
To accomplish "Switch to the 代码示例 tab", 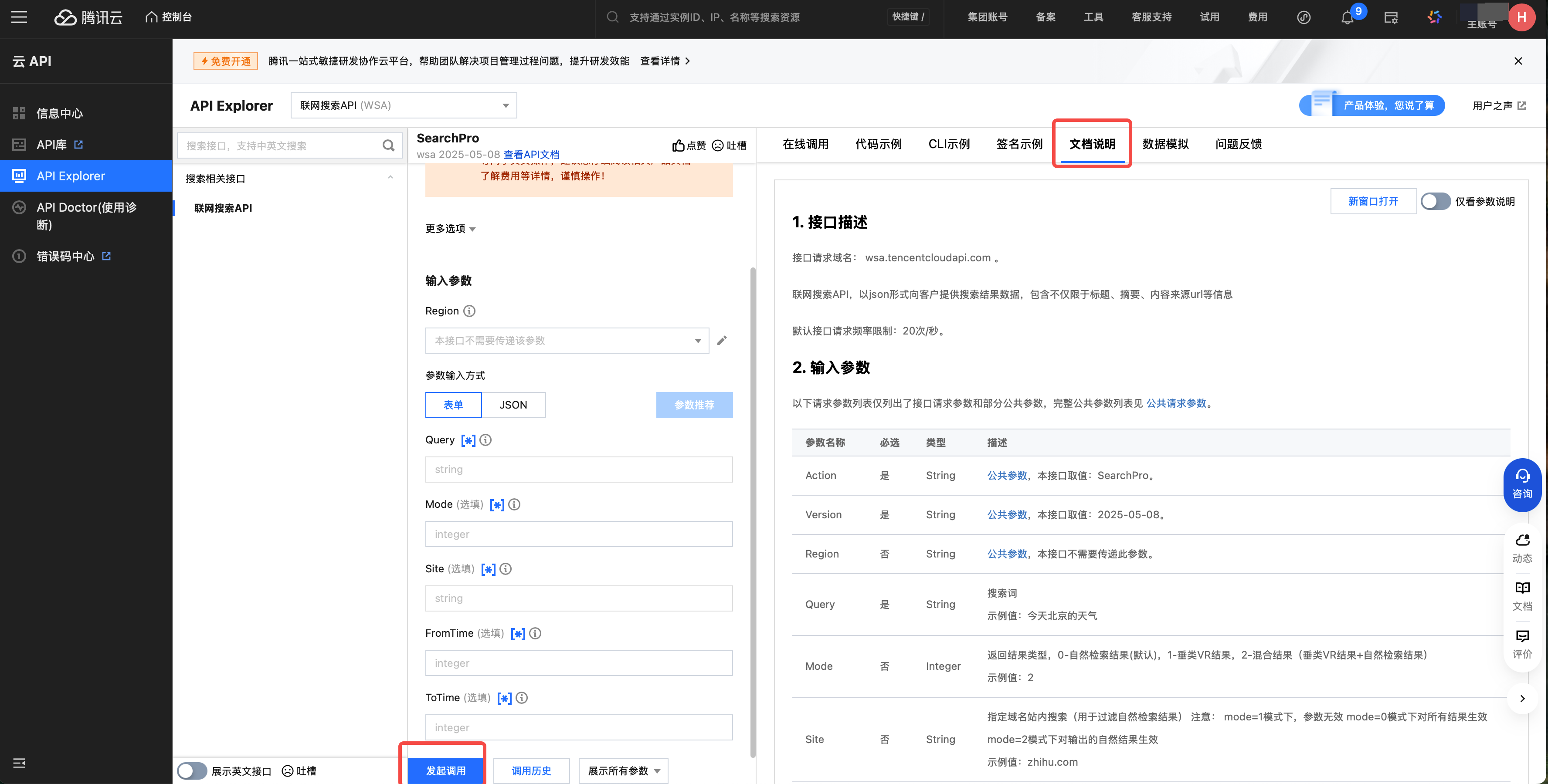I will coord(878,144).
